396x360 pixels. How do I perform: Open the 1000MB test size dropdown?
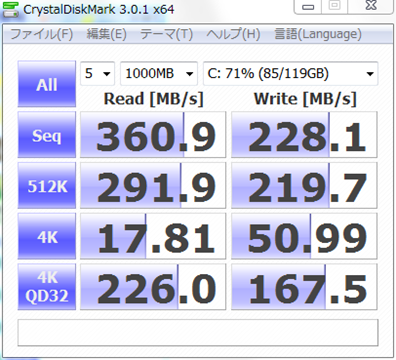(x=159, y=73)
